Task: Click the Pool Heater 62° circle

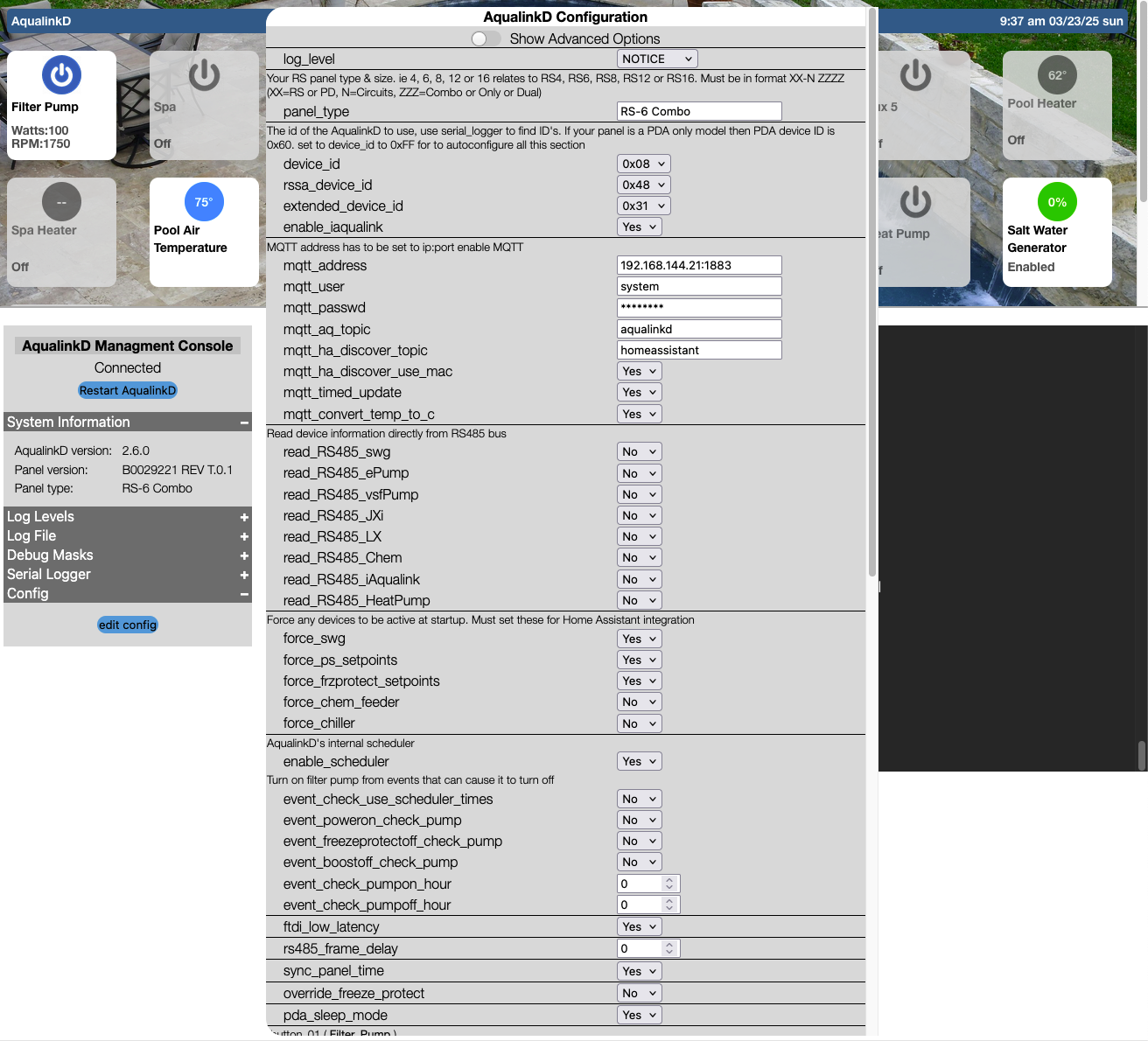Action: (1057, 75)
